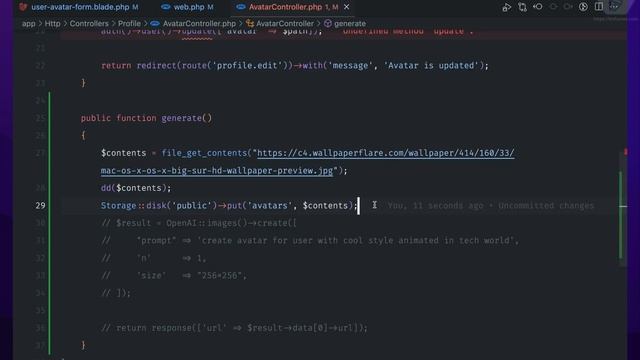Open the generate method breadcrumb
Screen dimensions: 640x360
point(350,24)
